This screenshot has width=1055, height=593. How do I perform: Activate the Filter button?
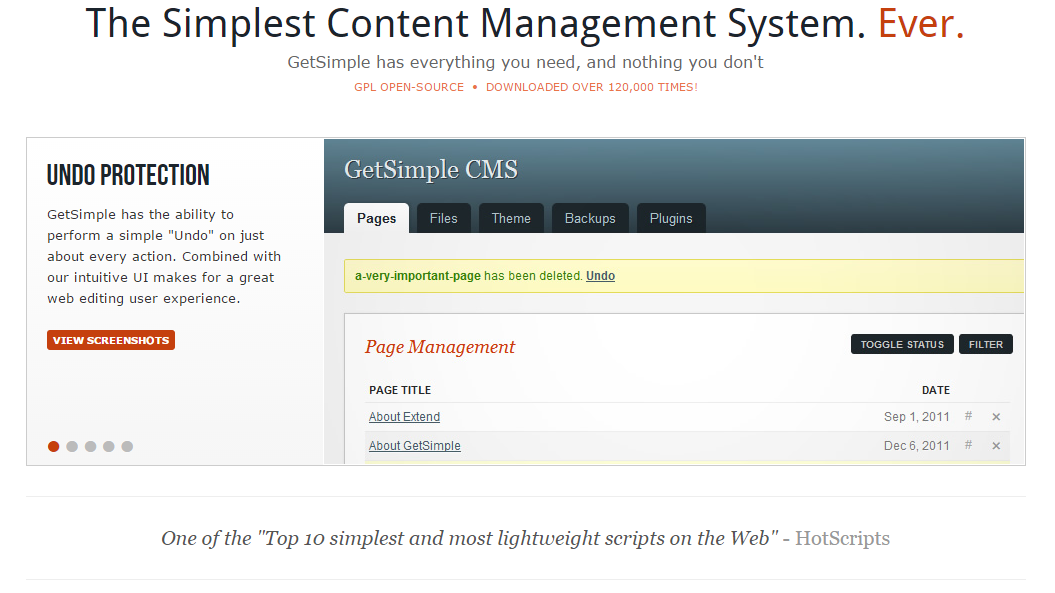[x=985, y=344]
